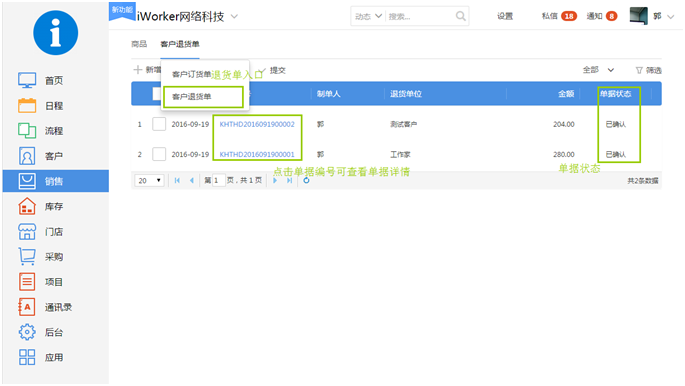Click amount 204.00 cell

564,124
